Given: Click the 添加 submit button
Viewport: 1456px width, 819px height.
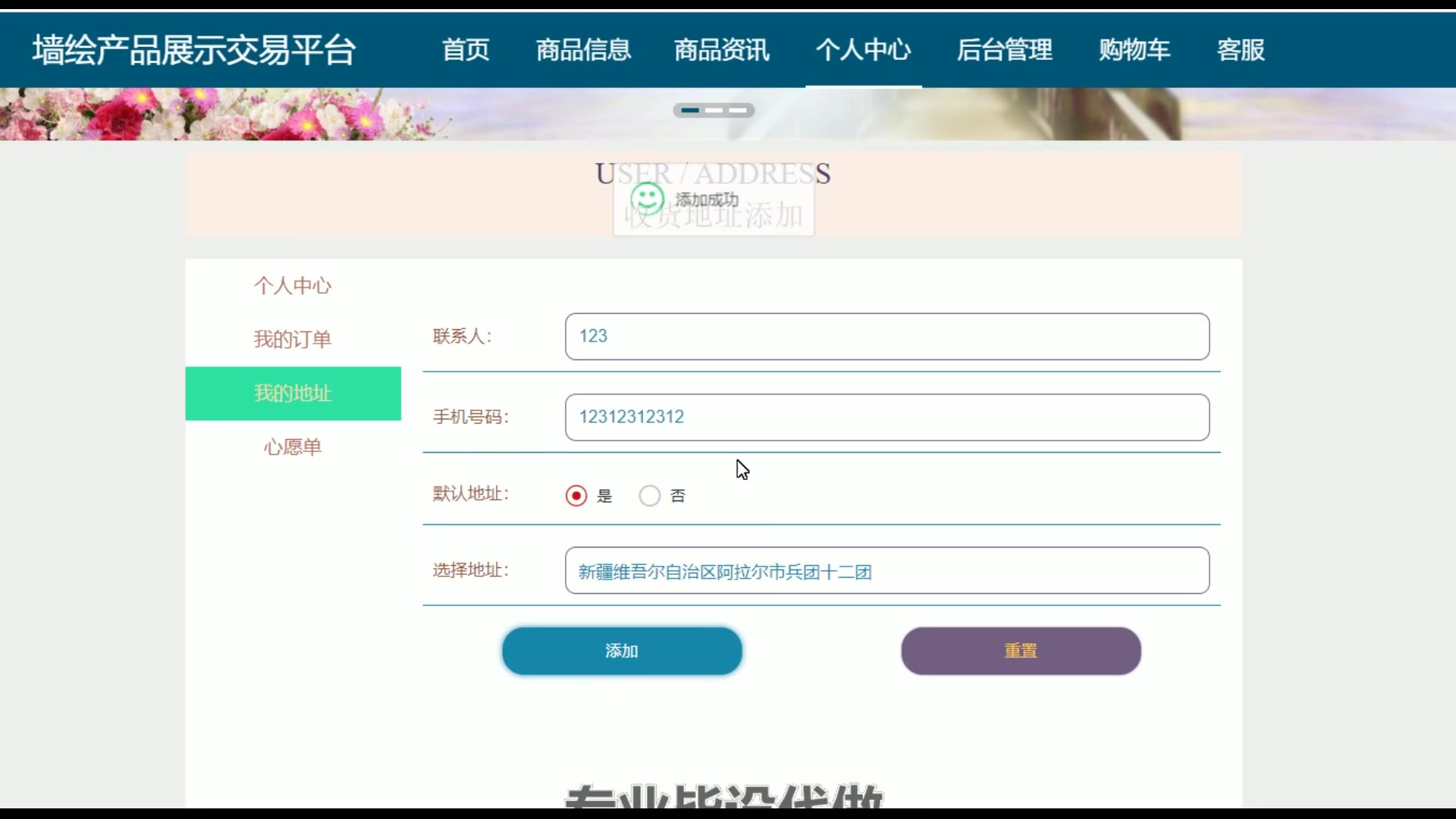Looking at the screenshot, I should (622, 651).
